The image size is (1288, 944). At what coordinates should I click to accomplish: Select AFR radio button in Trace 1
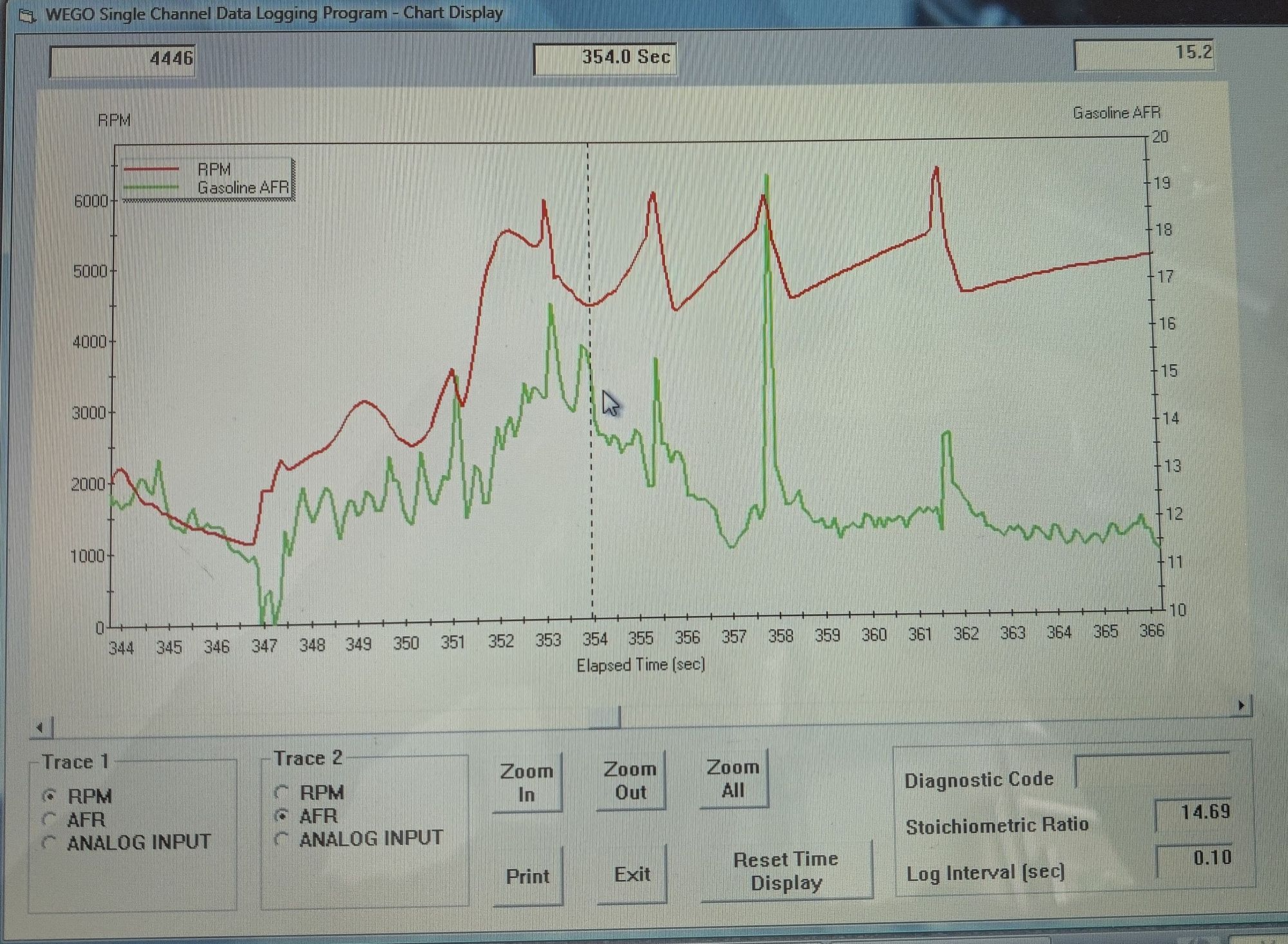point(50,819)
